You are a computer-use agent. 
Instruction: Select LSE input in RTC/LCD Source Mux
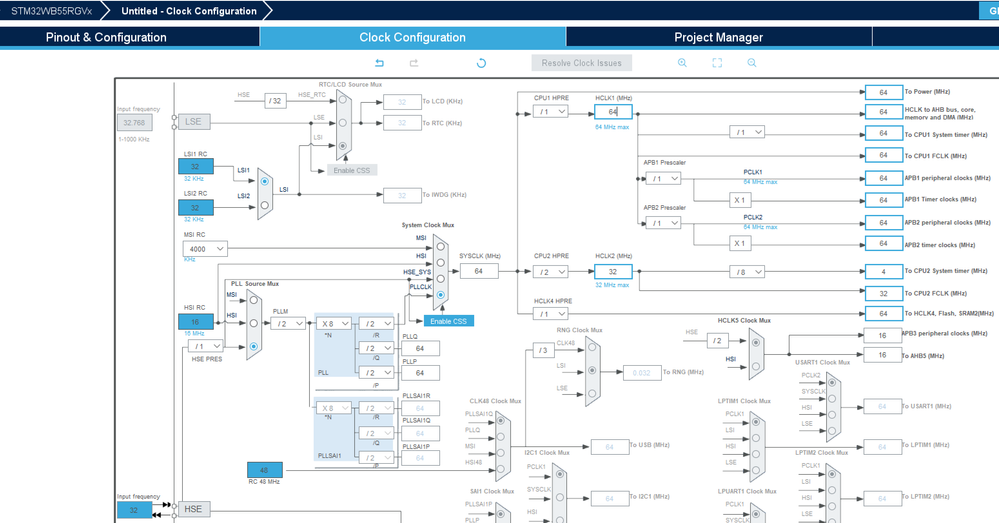click(x=343, y=123)
